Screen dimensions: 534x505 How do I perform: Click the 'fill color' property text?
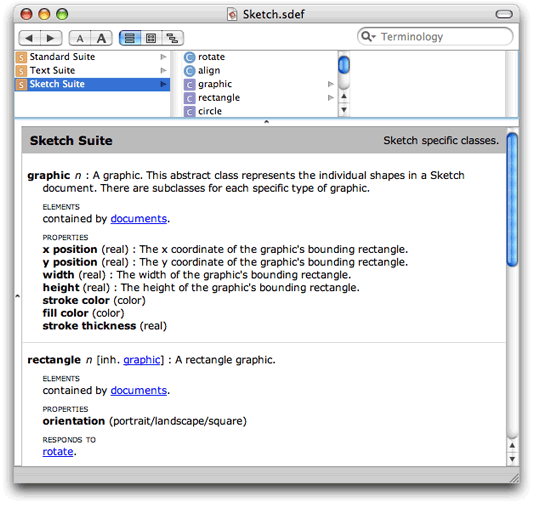click(65, 313)
